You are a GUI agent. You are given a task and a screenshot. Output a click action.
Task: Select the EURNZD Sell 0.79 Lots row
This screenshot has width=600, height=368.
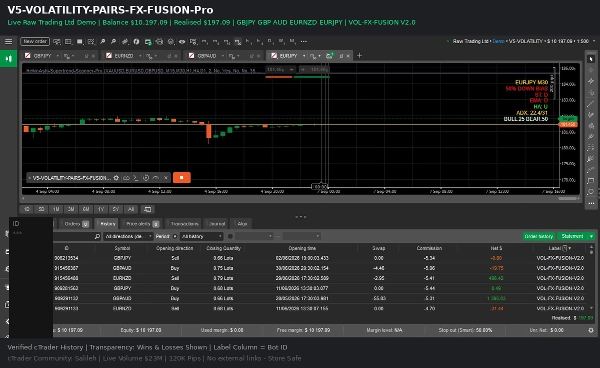[x=320, y=278]
